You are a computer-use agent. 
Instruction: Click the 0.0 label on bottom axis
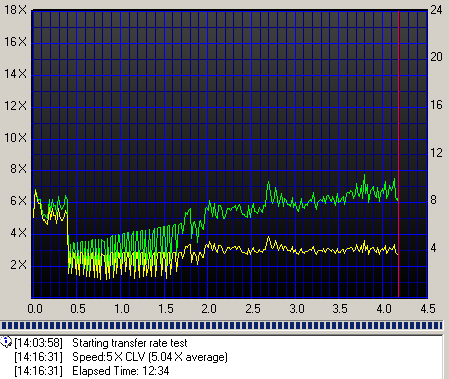pyautogui.click(x=35, y=308)
